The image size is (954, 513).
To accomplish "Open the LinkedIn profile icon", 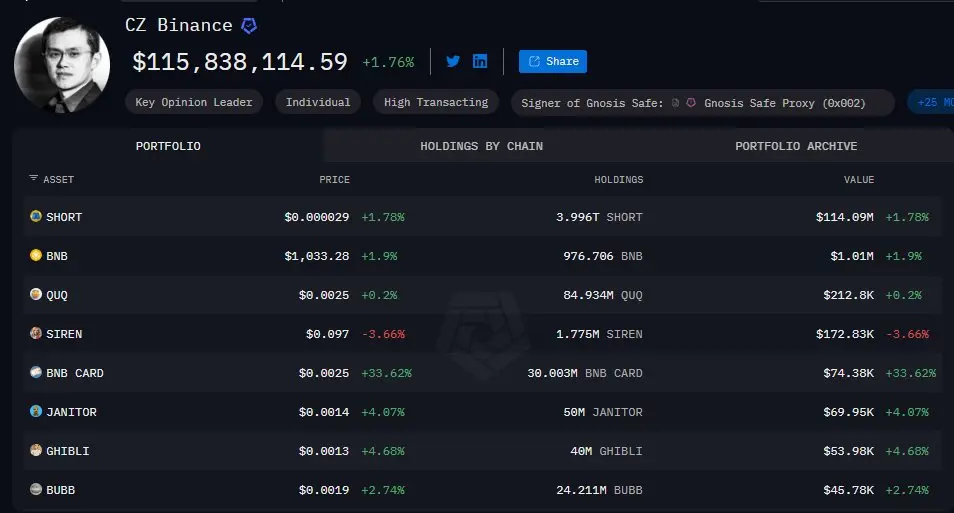I will (x=480, y=61).
